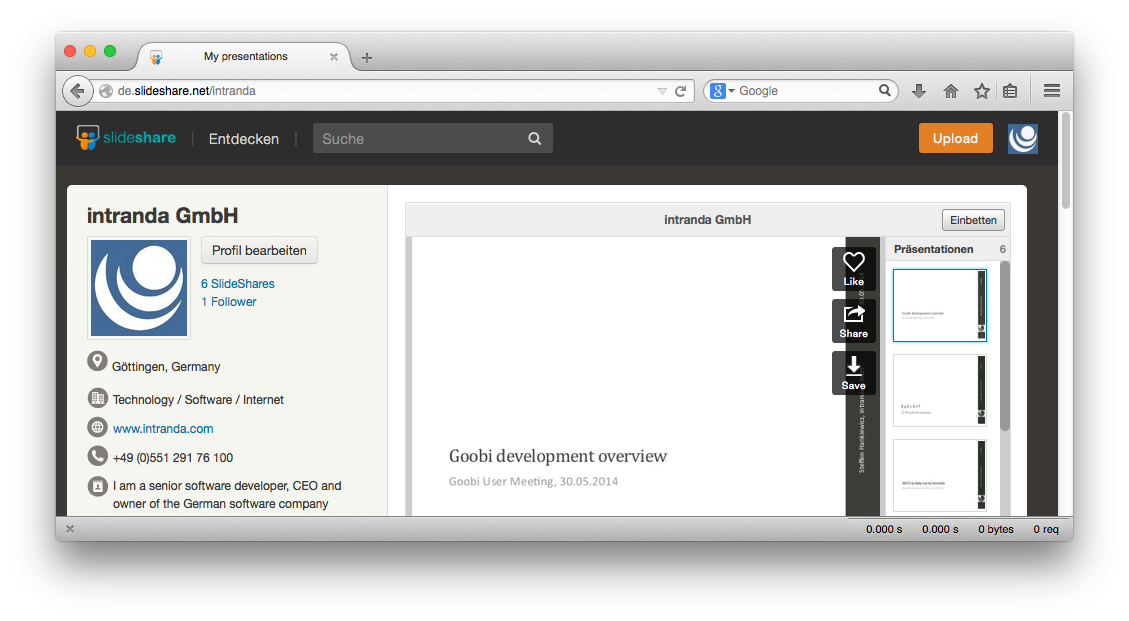
Task: Click the globe website icon
Action: [x=97, y=426]
